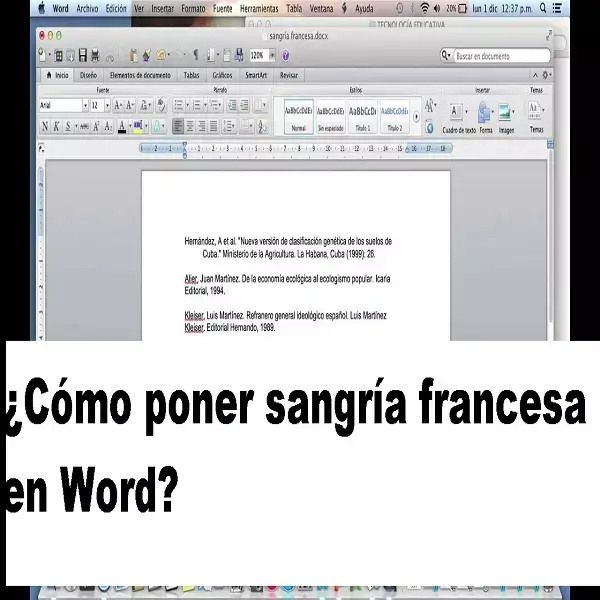600x600 pixels.
Task: Apply subscript formatting
Action: coord(108,126)
